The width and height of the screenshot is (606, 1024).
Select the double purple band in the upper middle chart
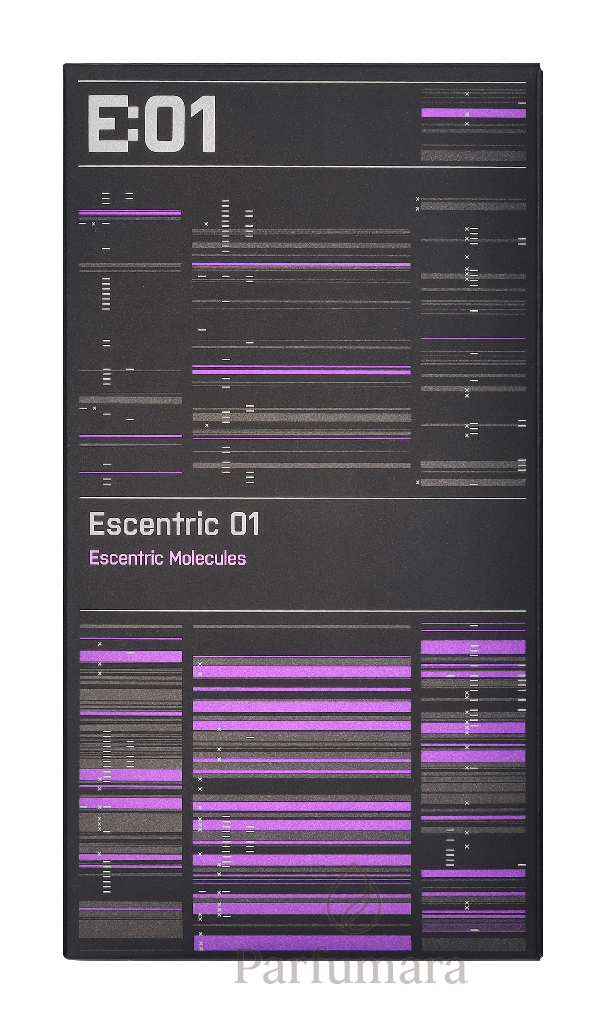[x=302, y=371]
